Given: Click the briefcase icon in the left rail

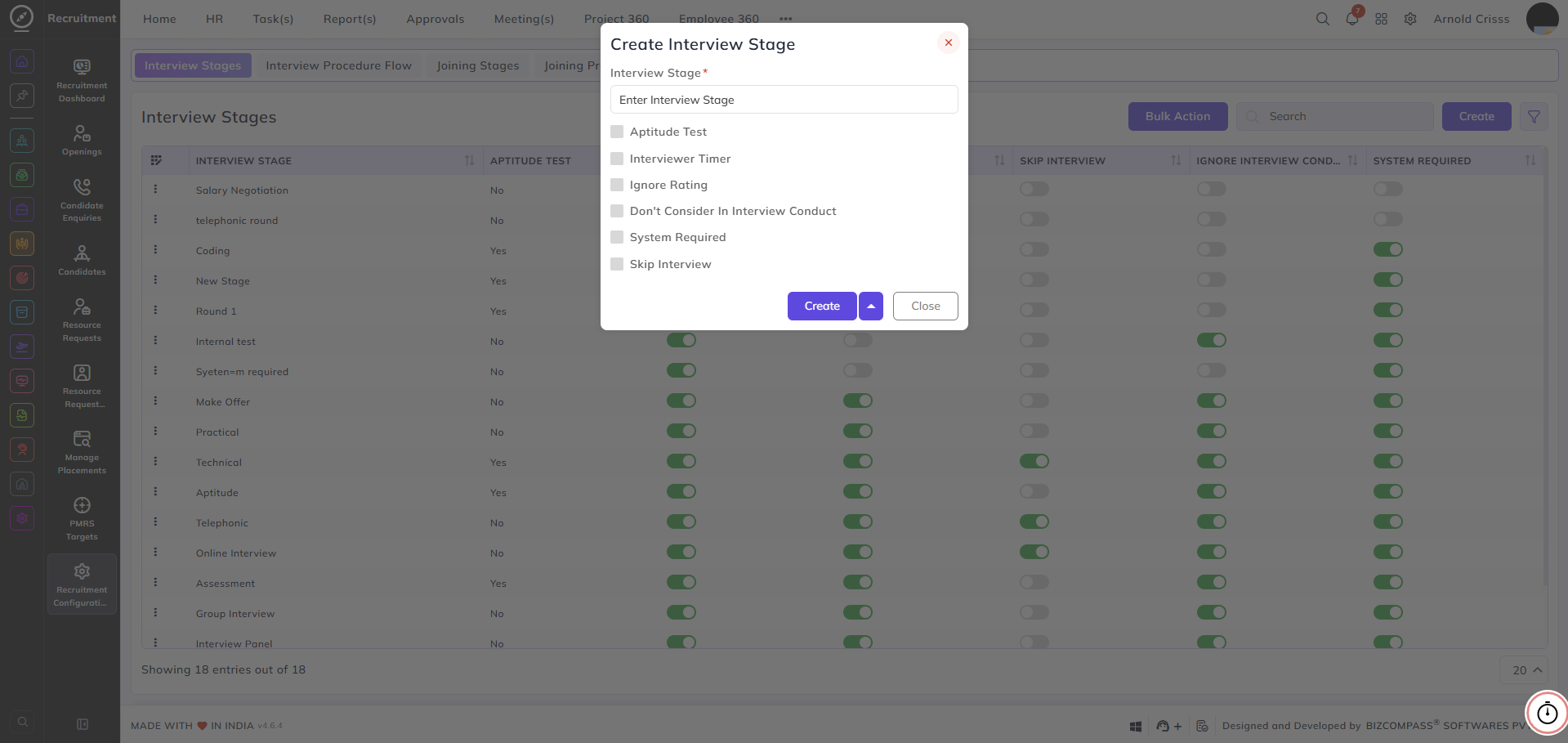Looking at the screenshot, I should point(22,209).
